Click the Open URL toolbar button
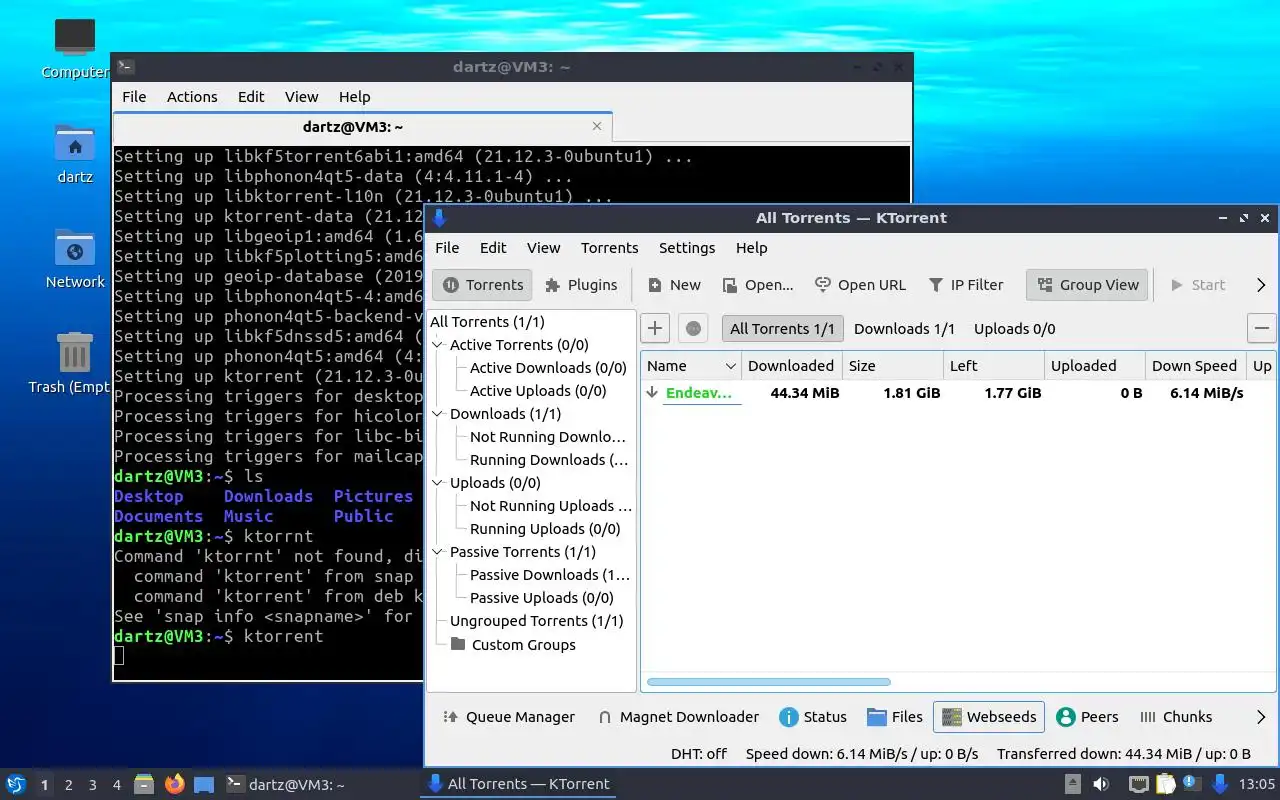Screen dimensions: 1280x800 coord(860,285)
